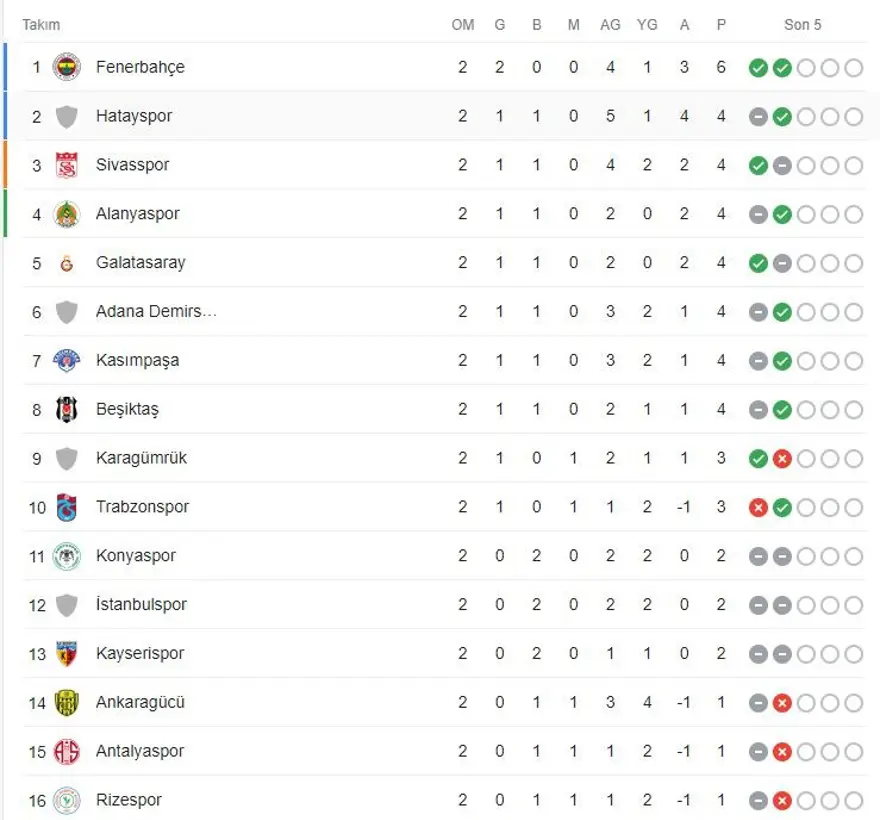The width and height of the screenshot is (880, 820).
Task: Click the Antalyaspor club logo
Action: (66, 752)
